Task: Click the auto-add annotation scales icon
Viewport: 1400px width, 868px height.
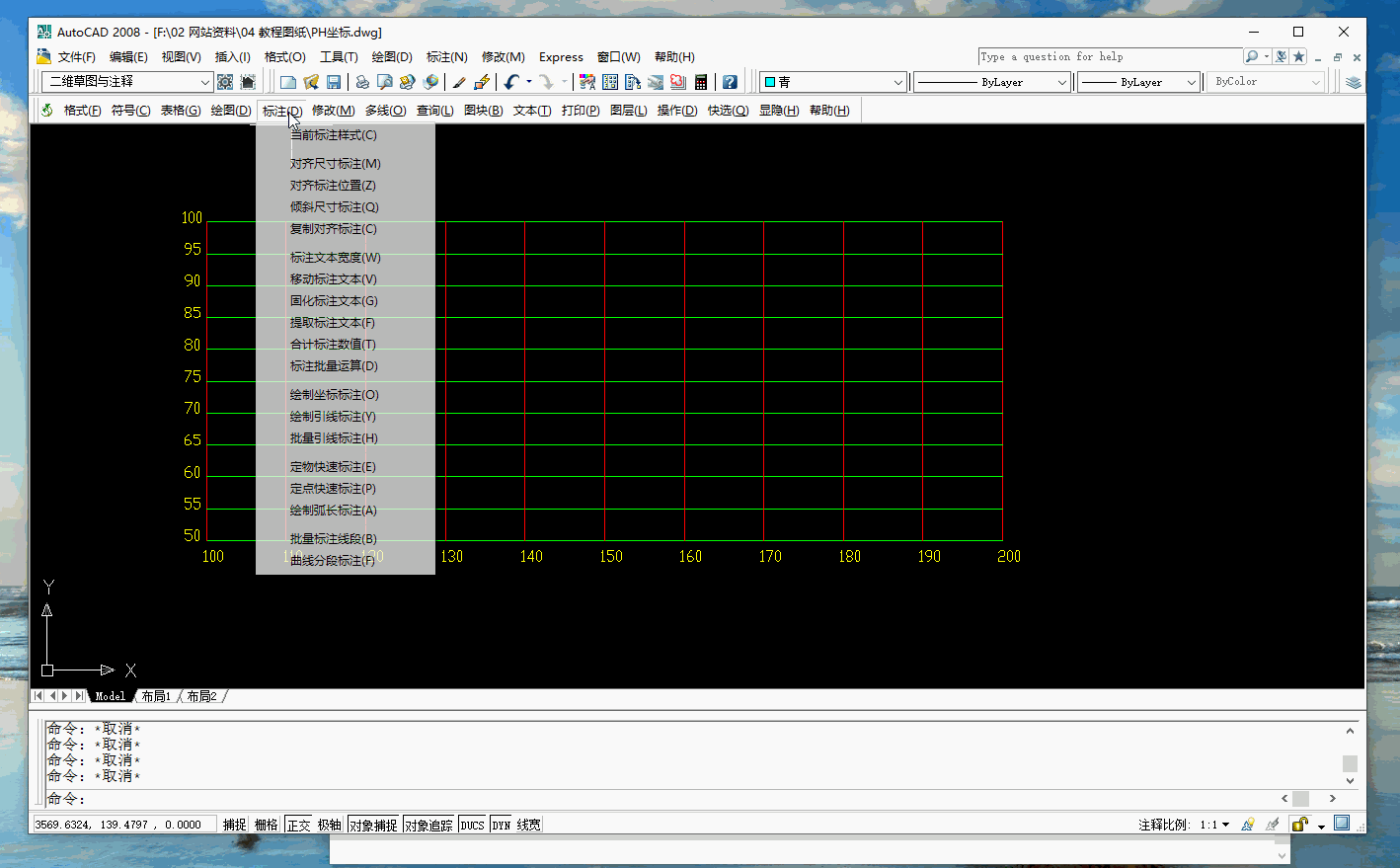Action: point(1273,825)
